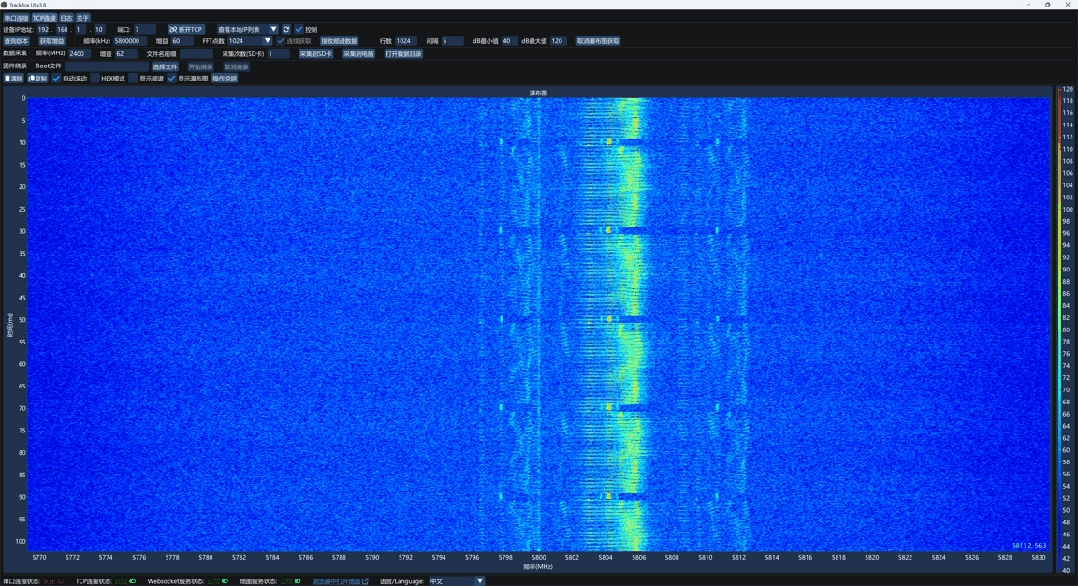Click the 端口 port input field
Image resolution: width=1078 pixels, height=586 pixels.
click(x=144, y=30)
